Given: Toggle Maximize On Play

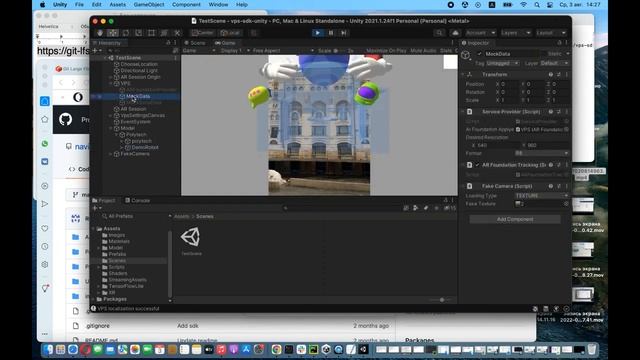Looking at the screenshot, I should tap(386, 51).
